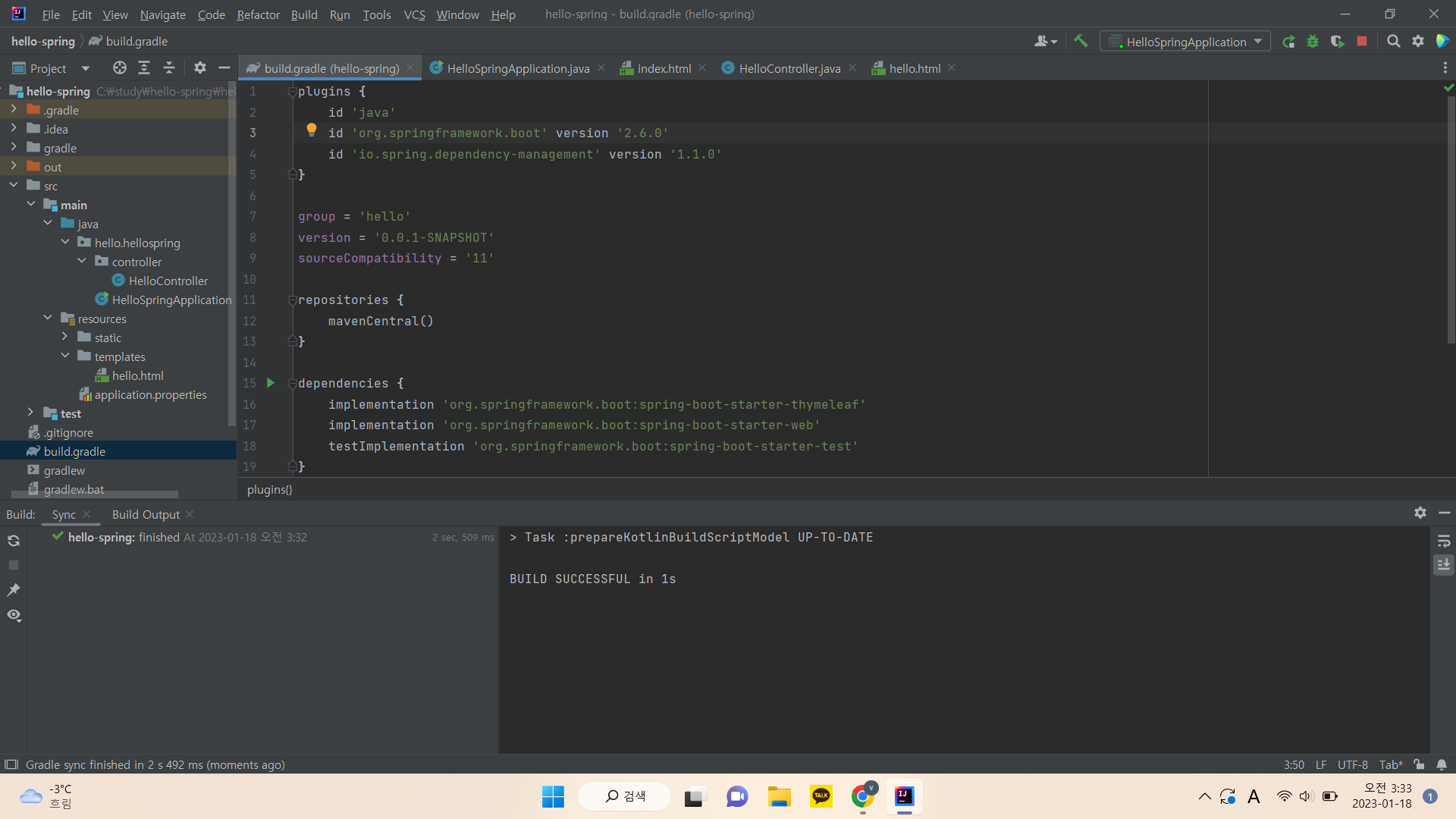The height and width of the screenshot is (819, 1456).
Task: Select gradlew file in Project tree
Action: [64, 470]
